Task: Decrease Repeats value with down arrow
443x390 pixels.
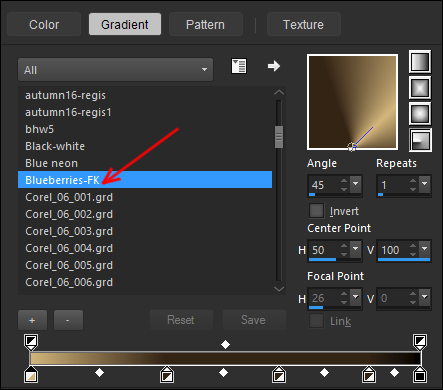Action: 413,189
